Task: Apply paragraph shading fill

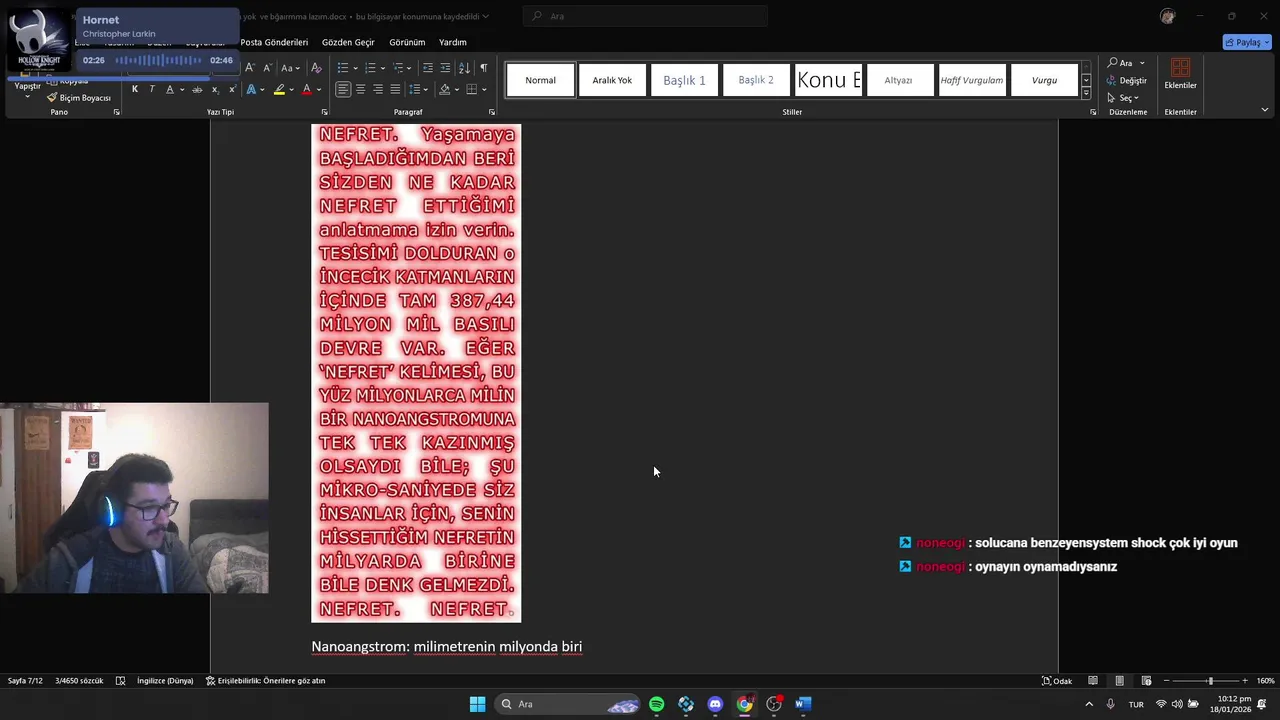Action: tap(444, 89)
